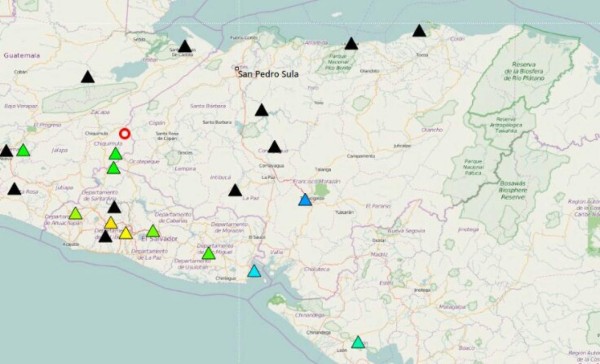Click black triangle near Santa Rosa label

click(15, 189)
